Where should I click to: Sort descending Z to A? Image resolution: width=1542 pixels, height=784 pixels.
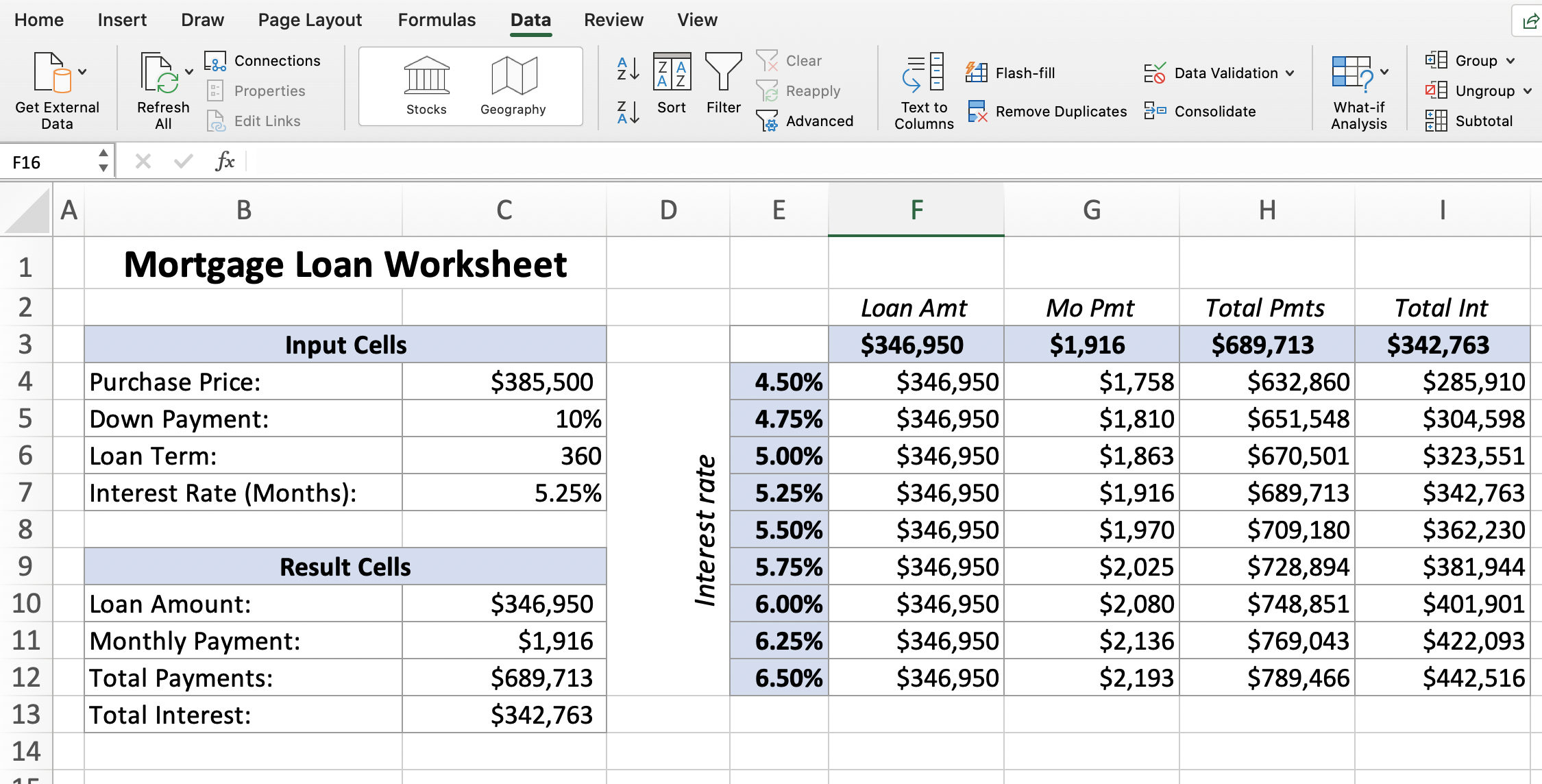tap(628, 112)
